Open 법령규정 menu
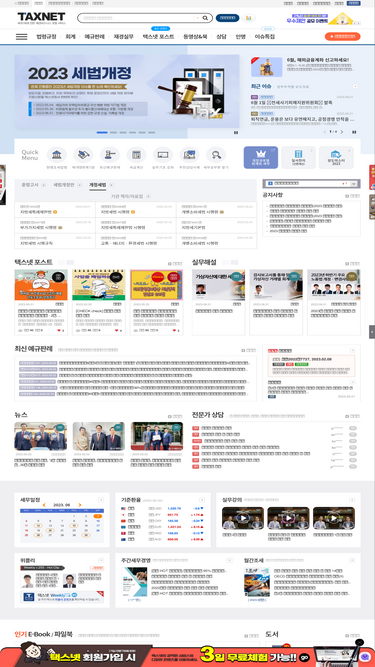The height and width of the screenshot is (667, 375). [x=45, y=37]
